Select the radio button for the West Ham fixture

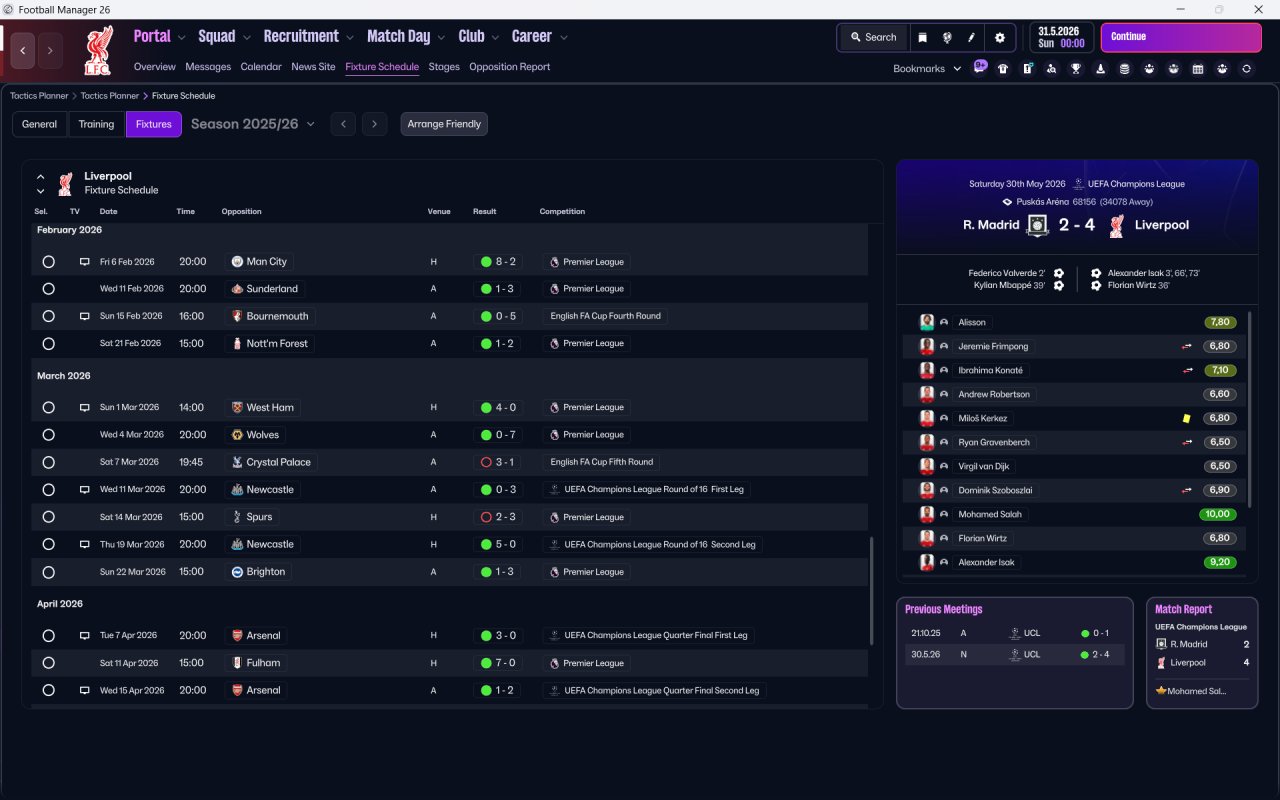tap(48, 408)
